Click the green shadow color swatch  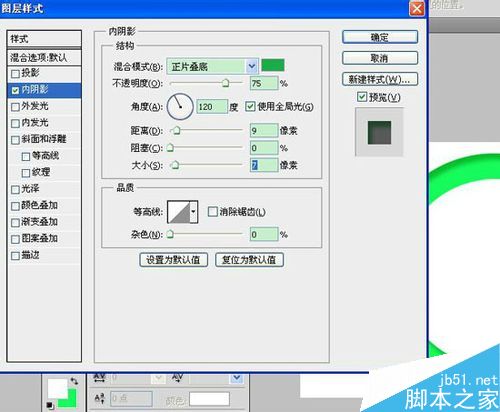click(x=273, y=65)
